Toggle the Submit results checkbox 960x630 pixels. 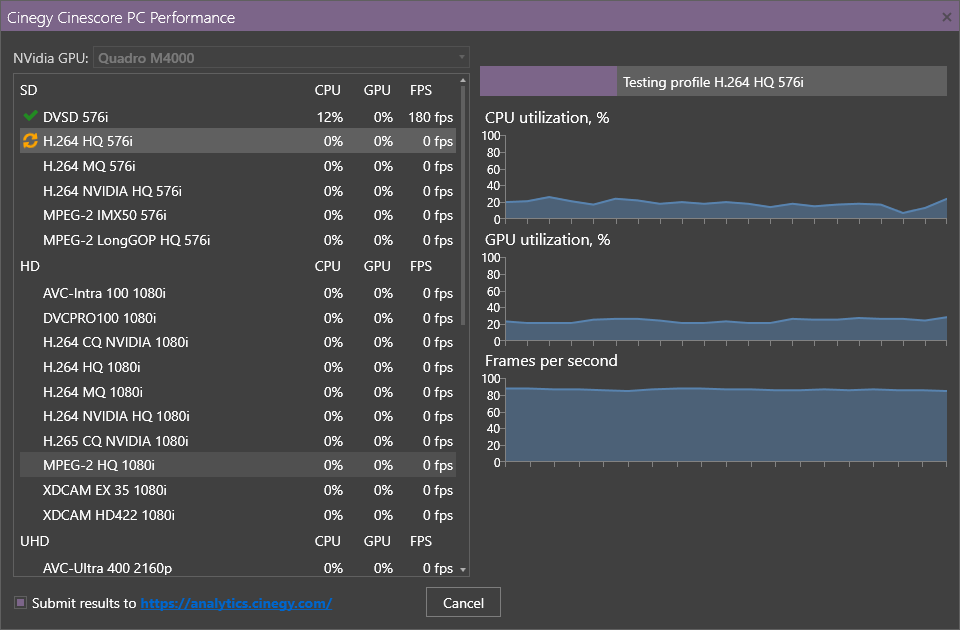(x=21, y=602)
